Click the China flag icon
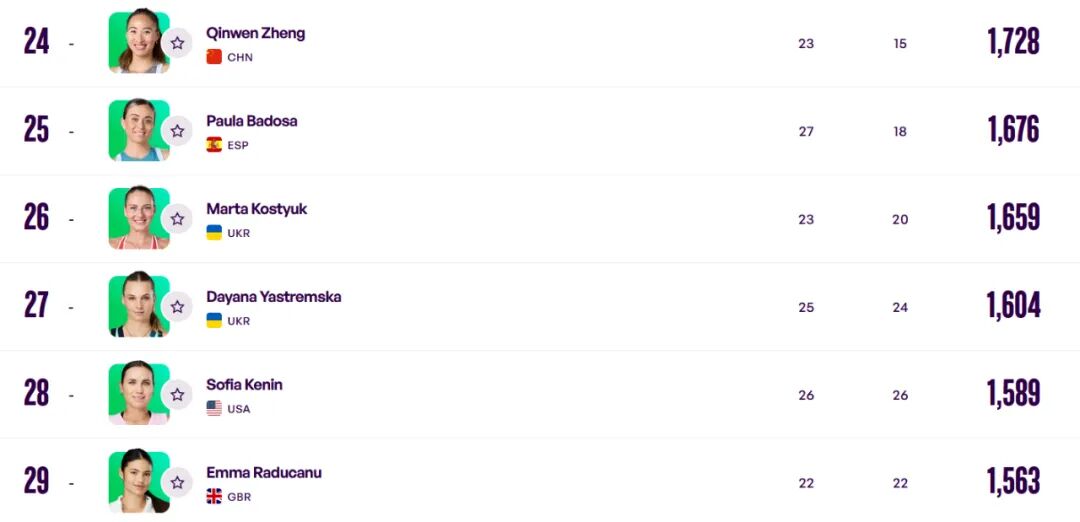 214,57
